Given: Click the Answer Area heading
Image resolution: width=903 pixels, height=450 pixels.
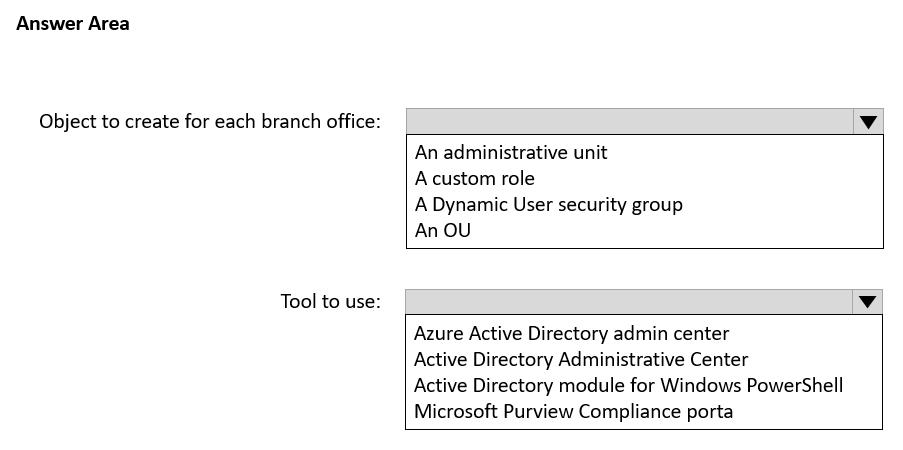Looking at the screenshot, I should coord(73,23).
